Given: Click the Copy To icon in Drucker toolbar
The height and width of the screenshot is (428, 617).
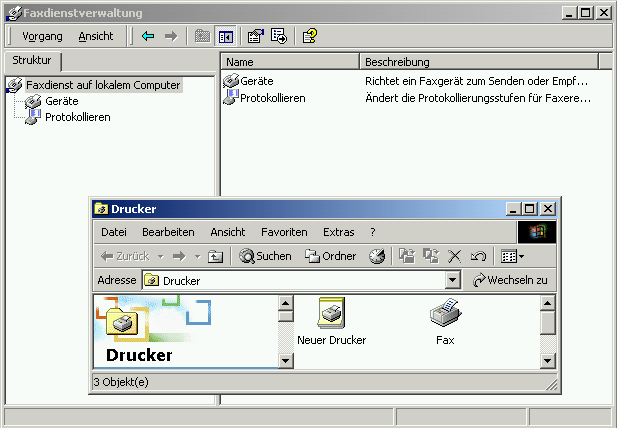Looking at the screenshot, I should [x=431, y=256].
